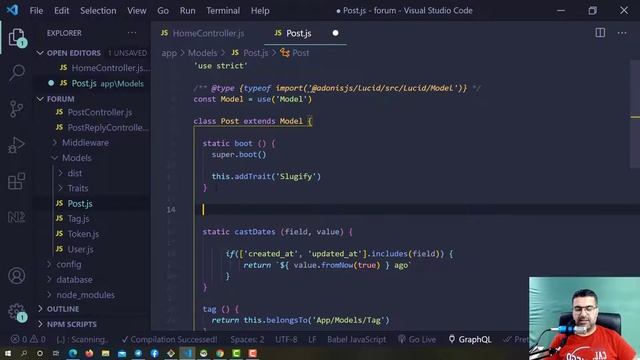This screenshot has width=640, height=360.
Task: Open the Mail app from taskbar
Action: coord(122,353)
